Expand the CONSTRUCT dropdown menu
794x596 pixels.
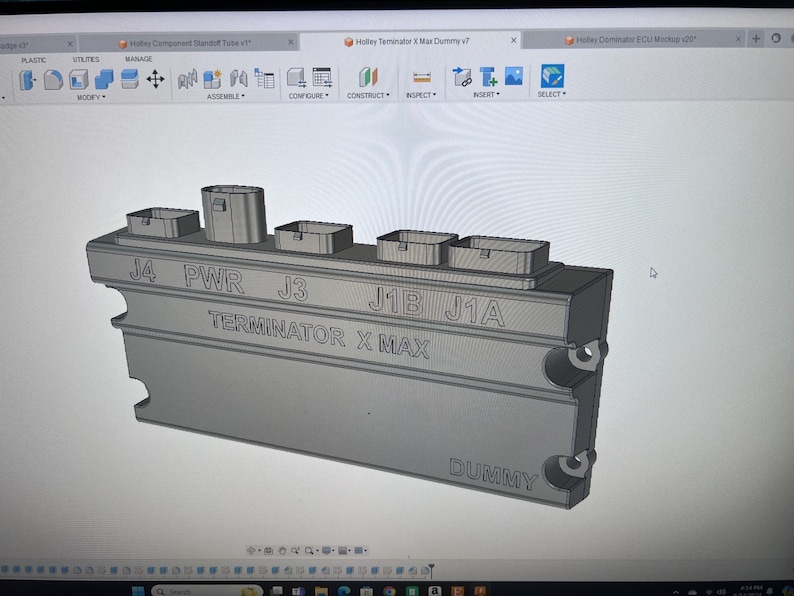coord(368,95)
